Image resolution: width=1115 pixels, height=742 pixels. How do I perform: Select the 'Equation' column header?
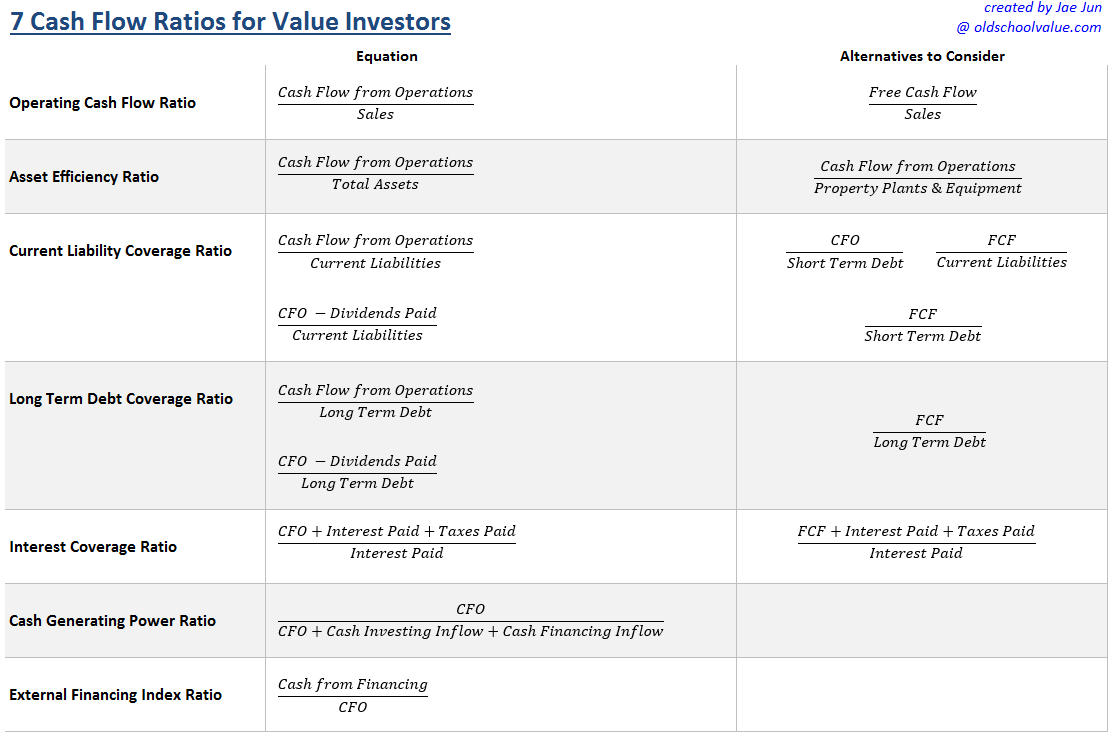click(x=387, y=56)
